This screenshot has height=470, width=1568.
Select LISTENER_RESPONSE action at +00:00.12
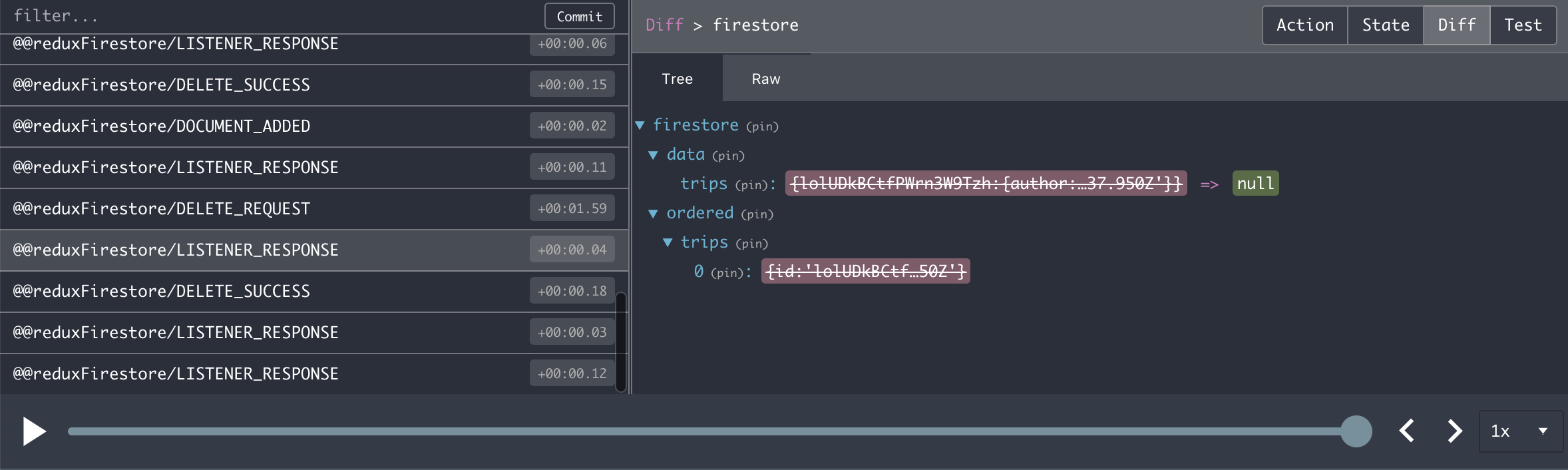pos(314,374)
